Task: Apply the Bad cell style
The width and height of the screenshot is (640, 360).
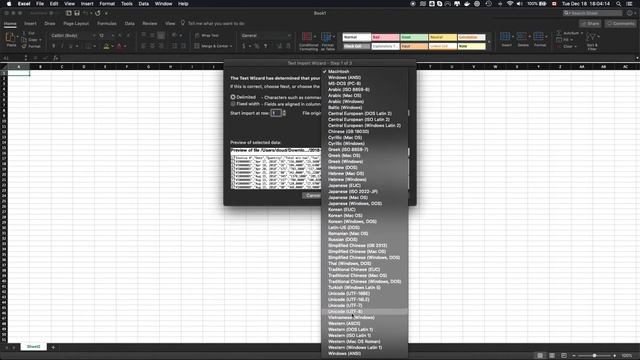Action: click(385, 37)
